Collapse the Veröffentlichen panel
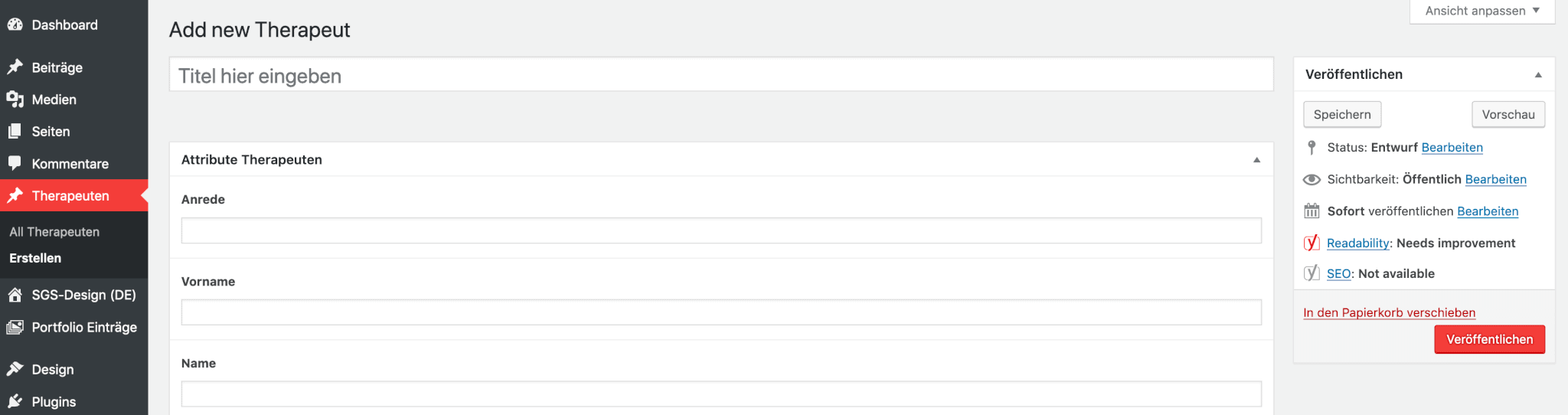The image size is (1568, 415). tap(1538, 74)
